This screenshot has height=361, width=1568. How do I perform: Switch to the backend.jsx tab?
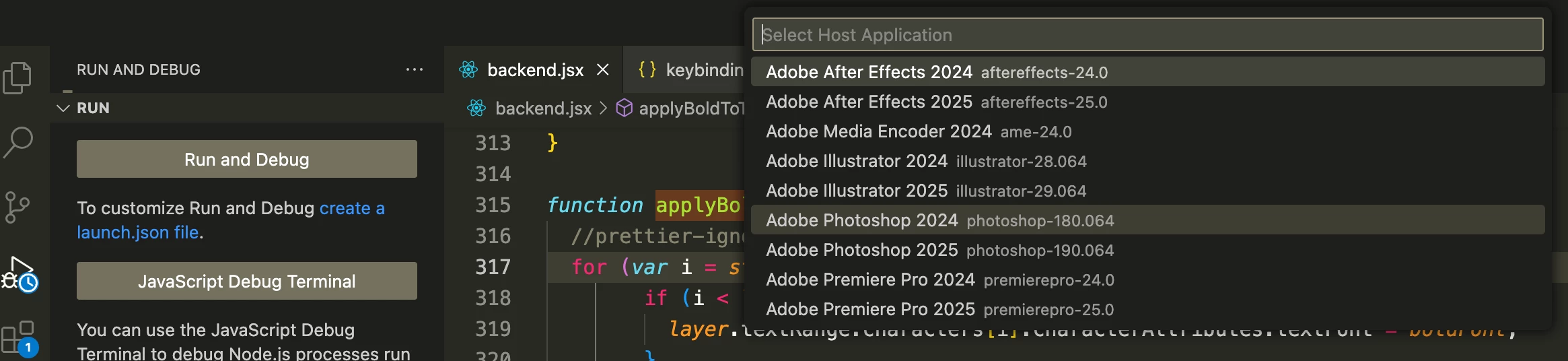[x=535, y=69]
